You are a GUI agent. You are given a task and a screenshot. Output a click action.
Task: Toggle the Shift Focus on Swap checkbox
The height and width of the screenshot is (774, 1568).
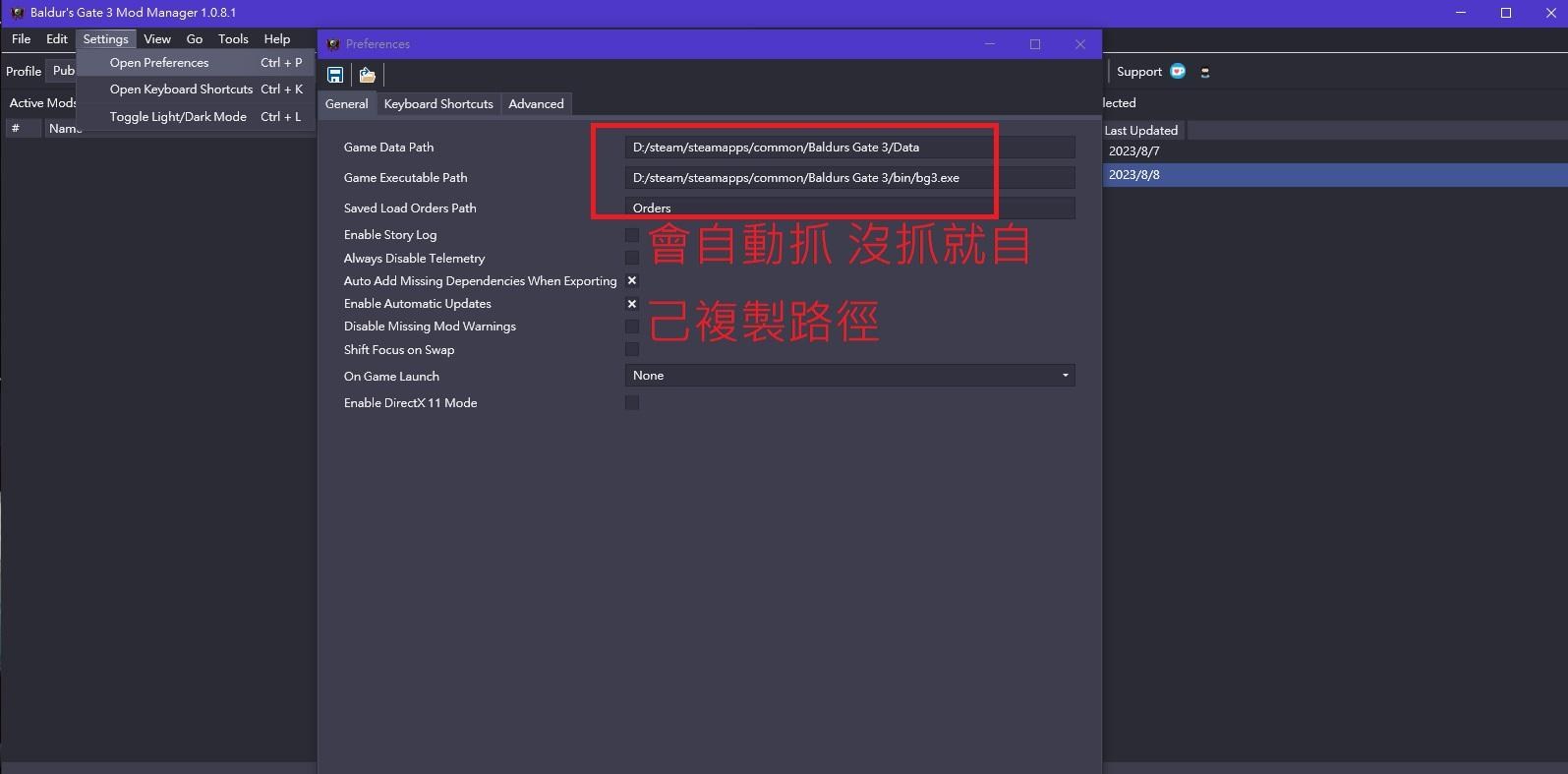(632, 349)
